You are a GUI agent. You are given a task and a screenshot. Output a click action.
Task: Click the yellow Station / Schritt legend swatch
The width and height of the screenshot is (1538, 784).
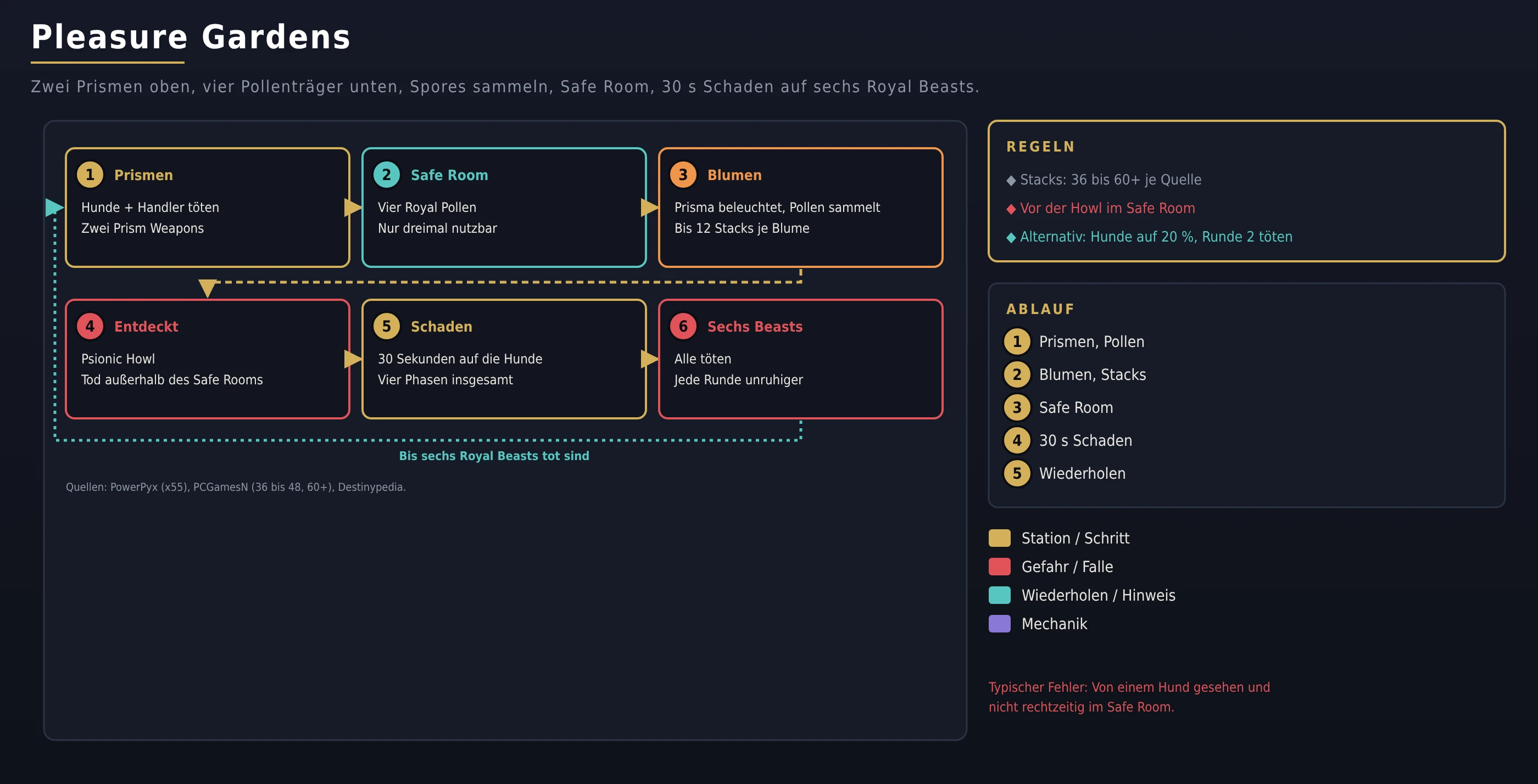(x=1000, y=538)
